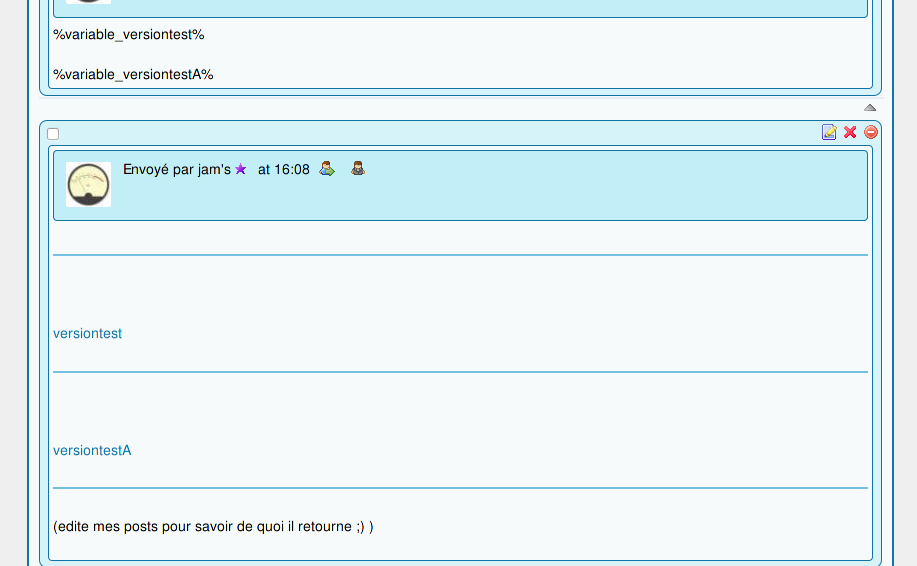Click the purple star next to jam's
The width and height of the screenshot is (917, 566).
pos(240,170)
